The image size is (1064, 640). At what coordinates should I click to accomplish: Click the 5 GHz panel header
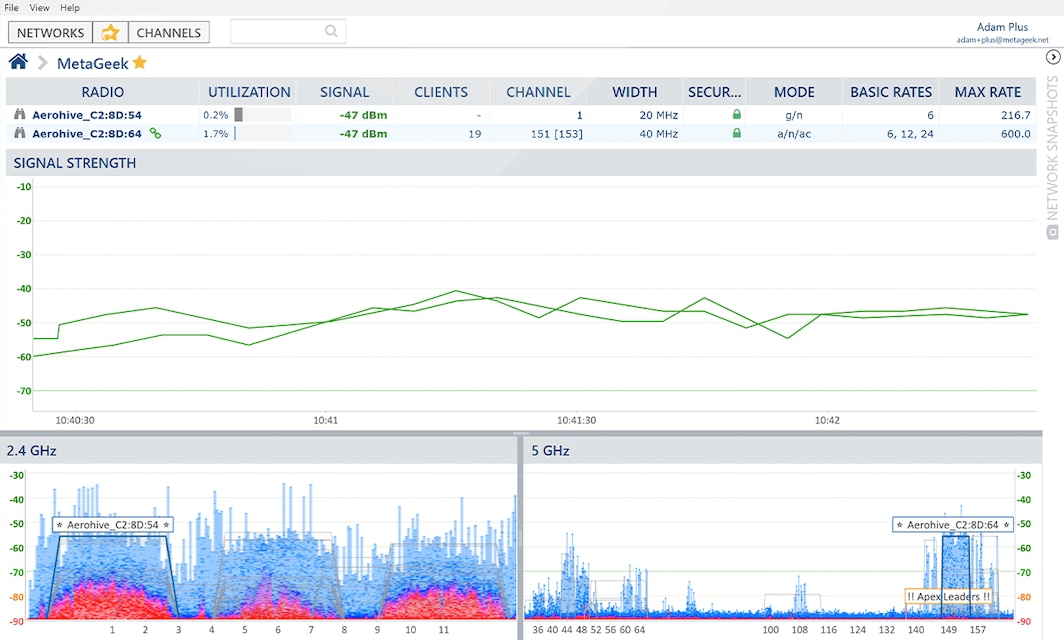click(783, 451)
